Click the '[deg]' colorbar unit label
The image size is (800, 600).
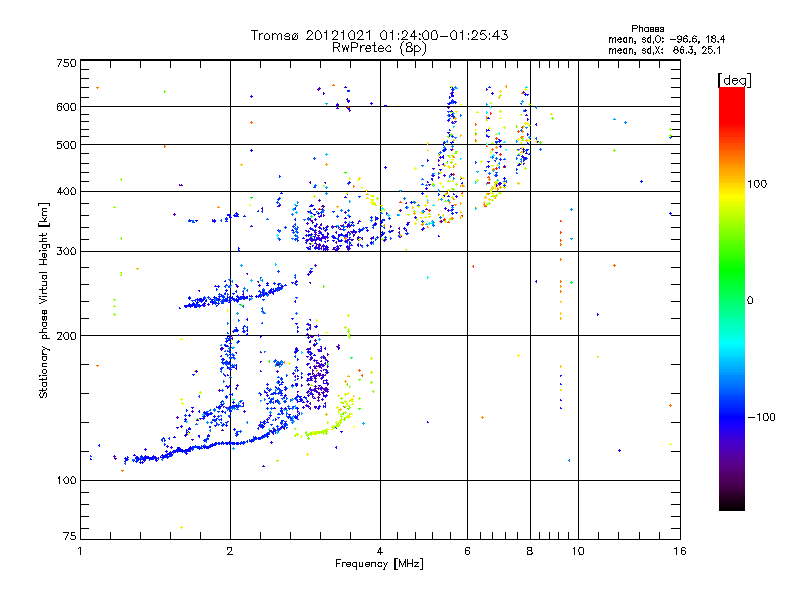[734, 80]
